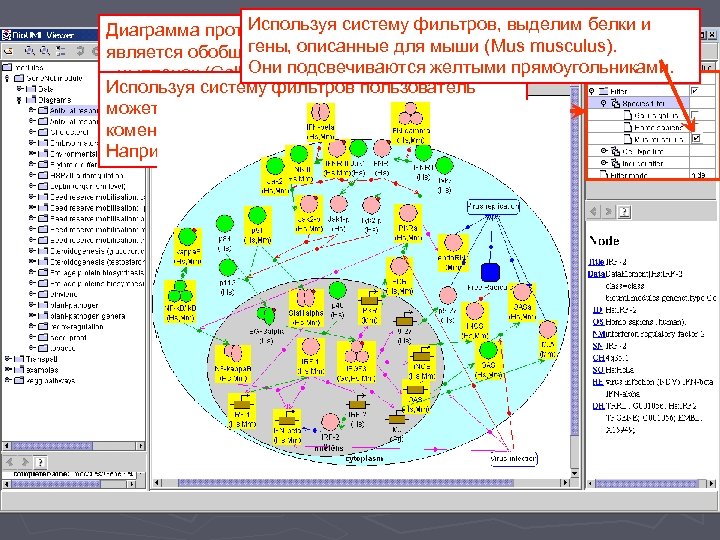This screenshot has height=540, width=720.
Task: Select the IFN-beta node at top
Action: tap(321, 121)
